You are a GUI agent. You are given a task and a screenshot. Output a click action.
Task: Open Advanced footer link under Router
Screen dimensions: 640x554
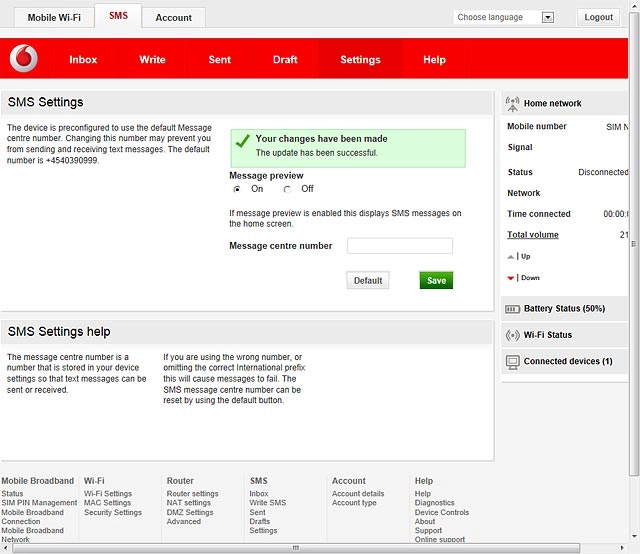[x=184, y=522]
